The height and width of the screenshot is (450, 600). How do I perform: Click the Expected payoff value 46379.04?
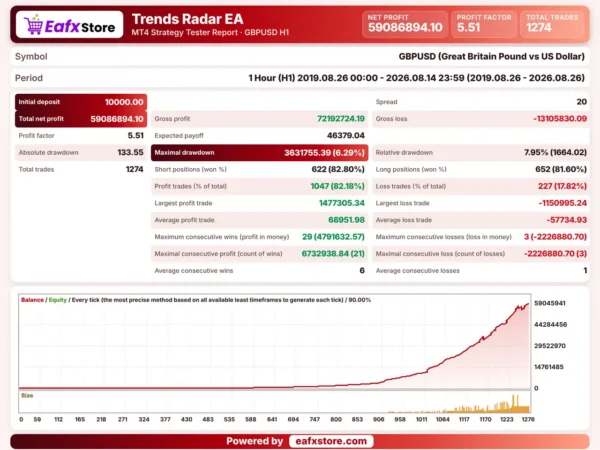[346, 135]
